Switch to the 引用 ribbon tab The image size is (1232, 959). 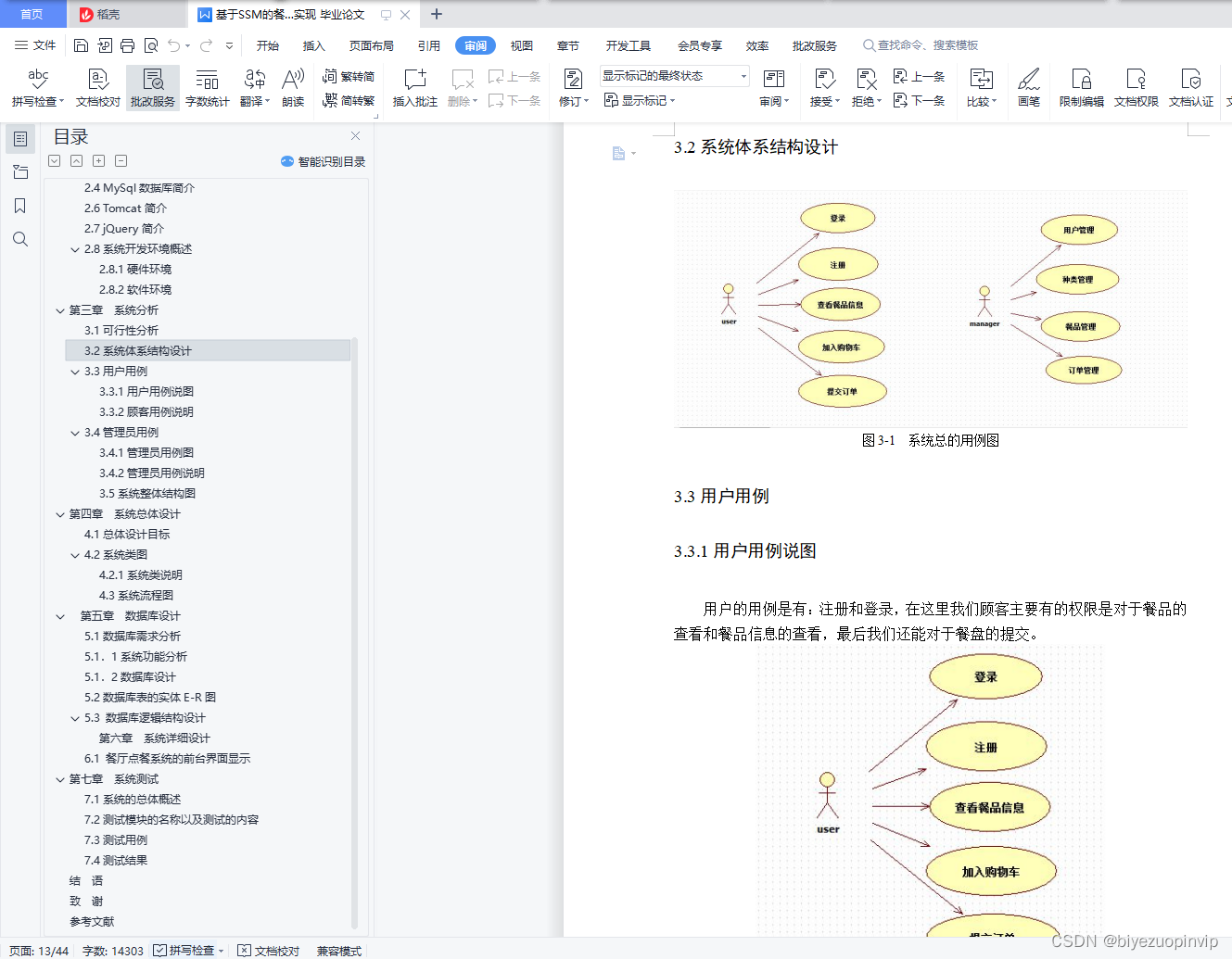[429, 45]
